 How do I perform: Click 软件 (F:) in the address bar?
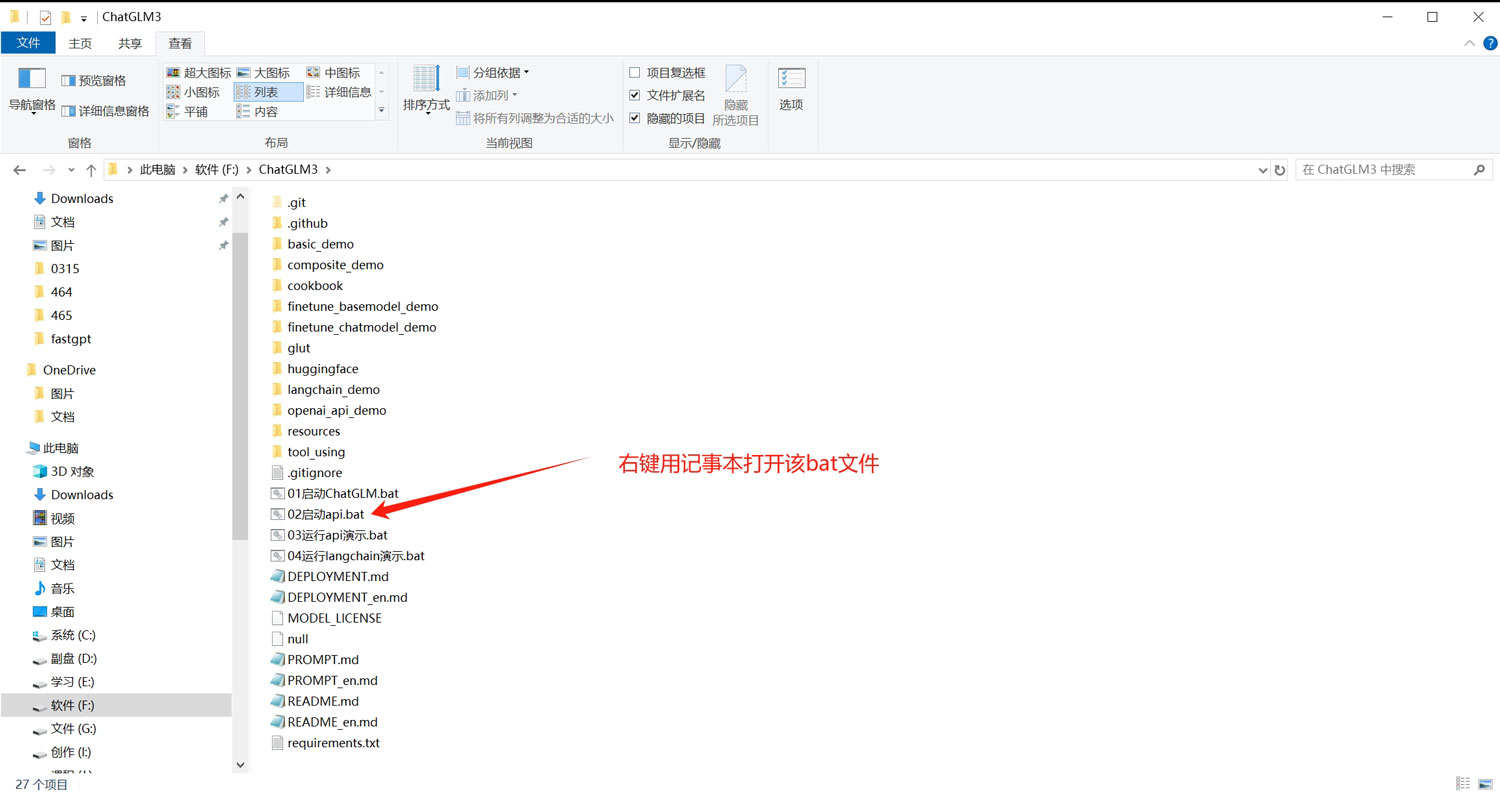[217, 170]
